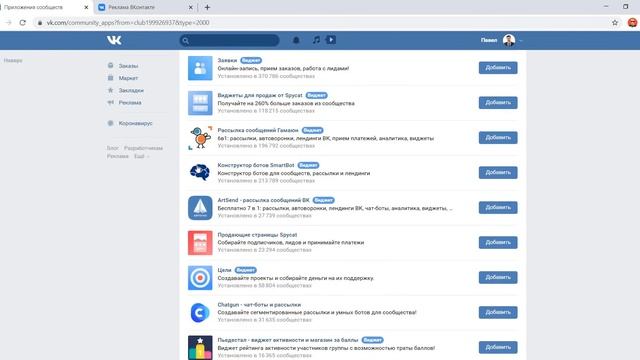Reload the page
Screen dimensions: 640x360
[22, 23]
